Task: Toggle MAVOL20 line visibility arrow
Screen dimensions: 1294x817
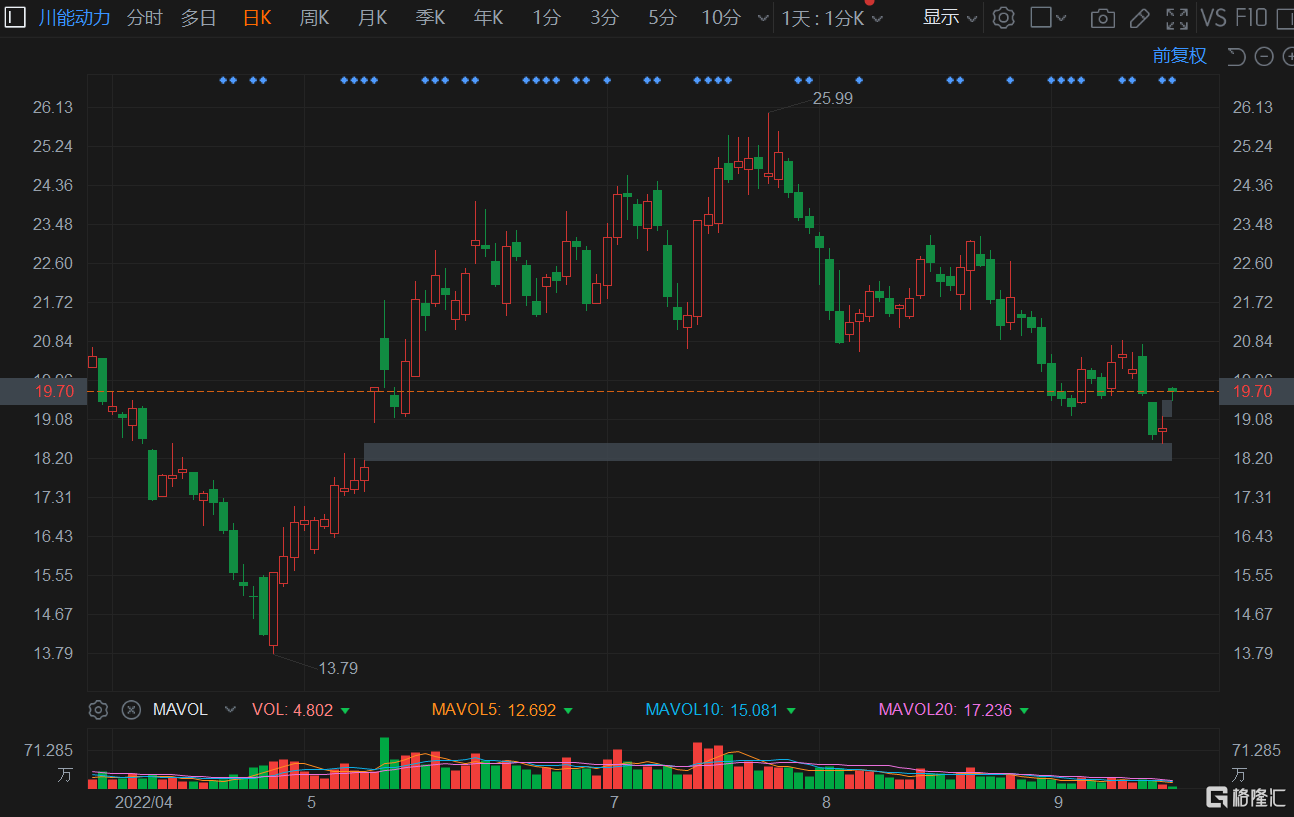Action: point(1024,711)
